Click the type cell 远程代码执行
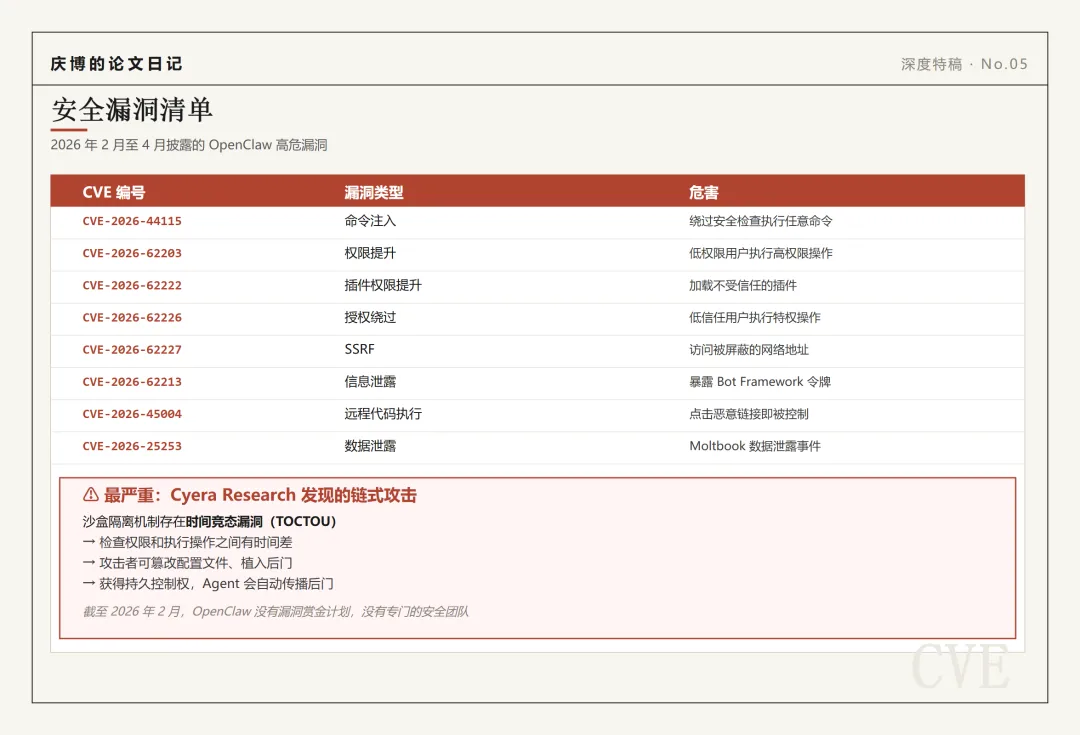 point(383,414)
